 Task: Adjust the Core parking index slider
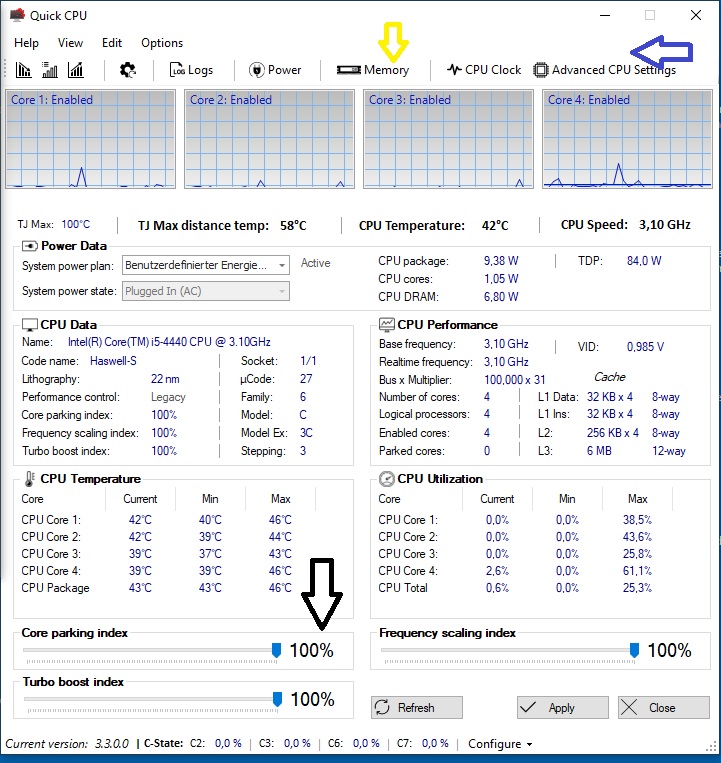click(x=276, y=650)
